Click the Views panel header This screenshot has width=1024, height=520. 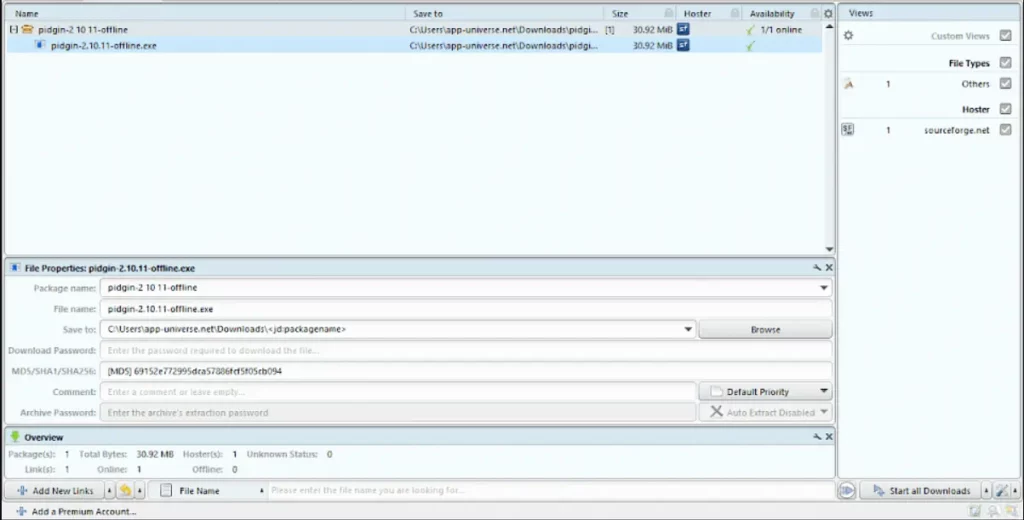tap(929, 13)
